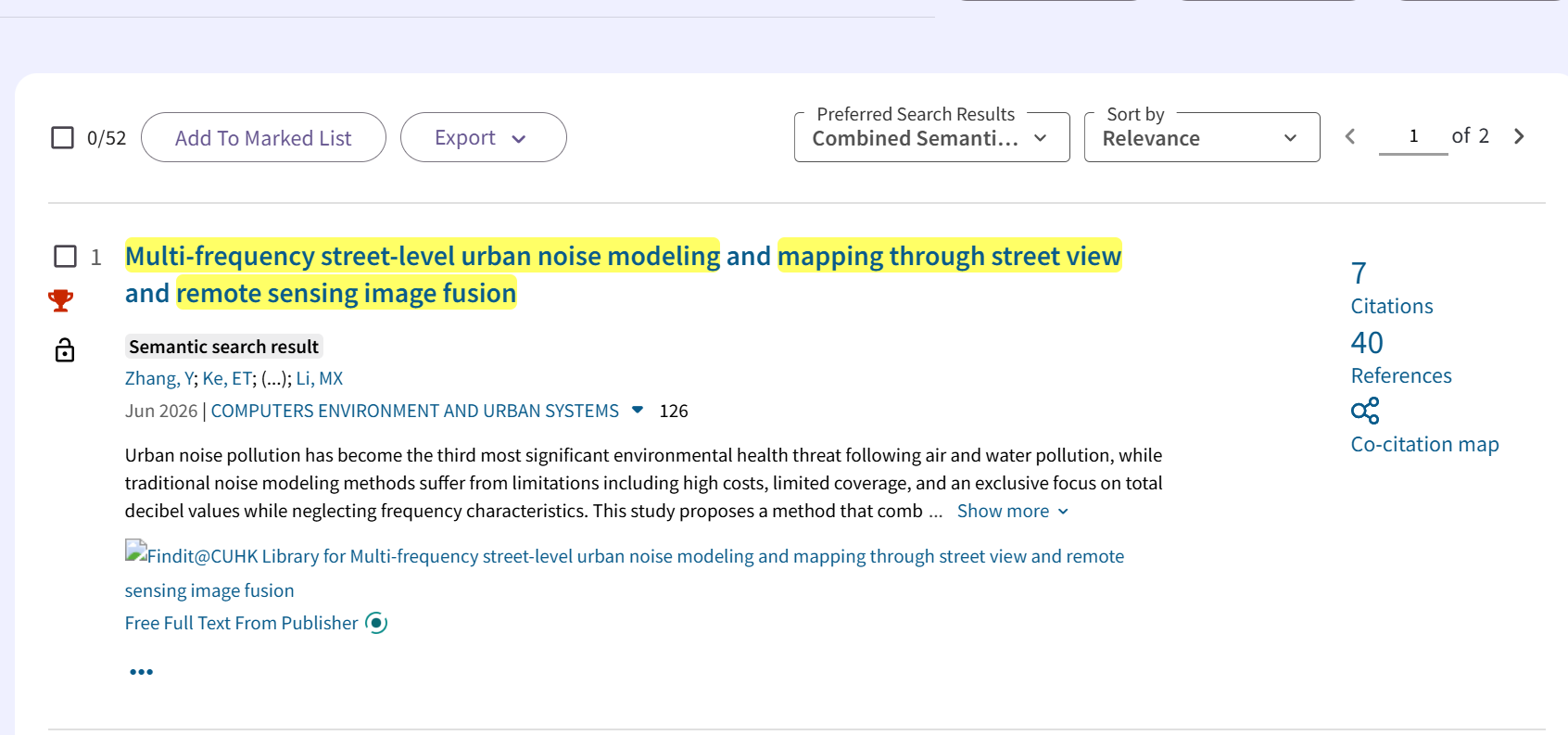Tick the select-all 0/52 checkbox

(62, 138)
